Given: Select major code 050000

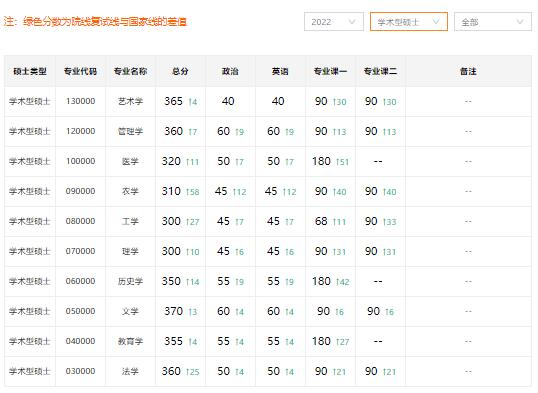Looking at the screenshot, I should tap(81, 311).
